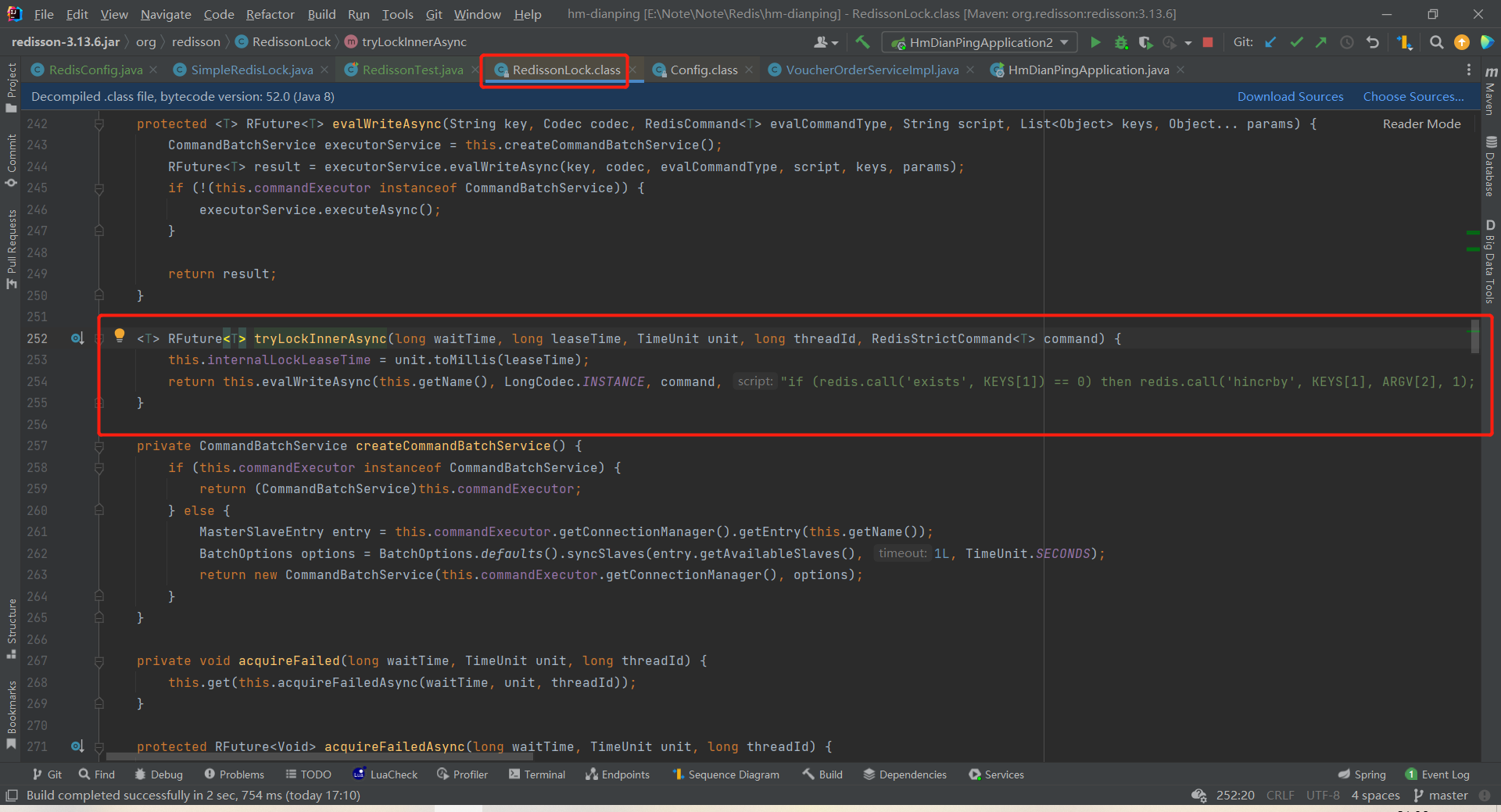Screen dimensions: 1501x812
Task: Collapse the acquireFailed method fold at 267
Action: (99, 661)
